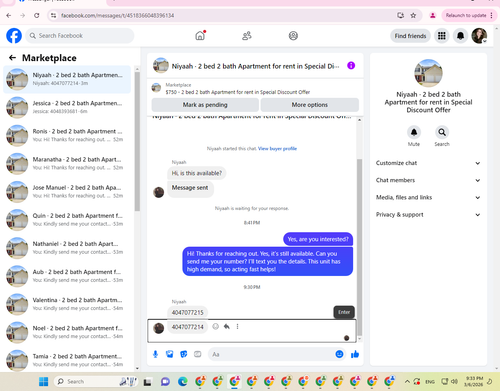Open the Facebook menu grid icon
This screenshot has height=391, width=500.
click(442, 36)
